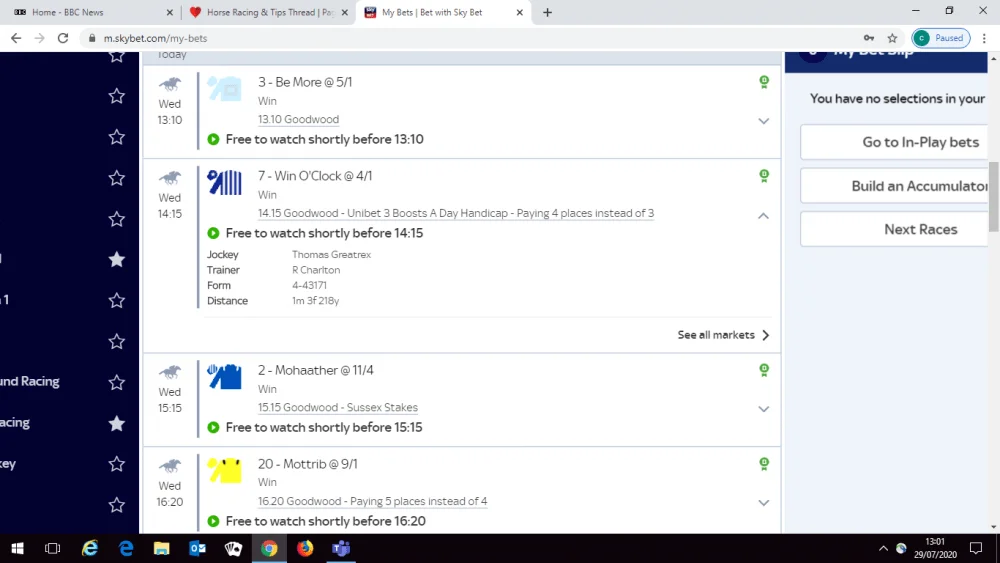Click the distance value 1m 3f 218y
This screenshot has height=563, width=1000.
tap(315, 300)
